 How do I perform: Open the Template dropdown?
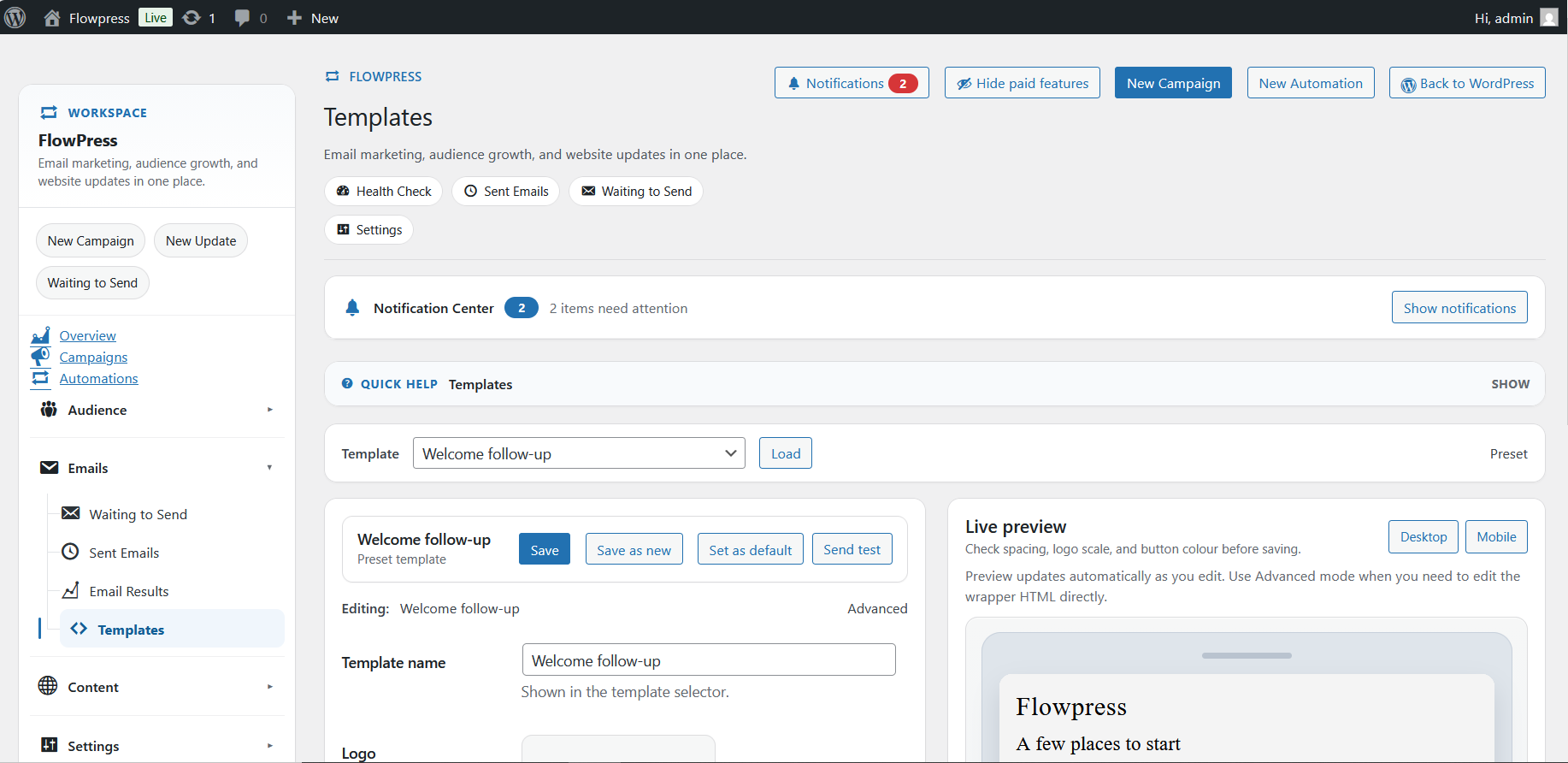pyautogui.click(x=579, y=453)
